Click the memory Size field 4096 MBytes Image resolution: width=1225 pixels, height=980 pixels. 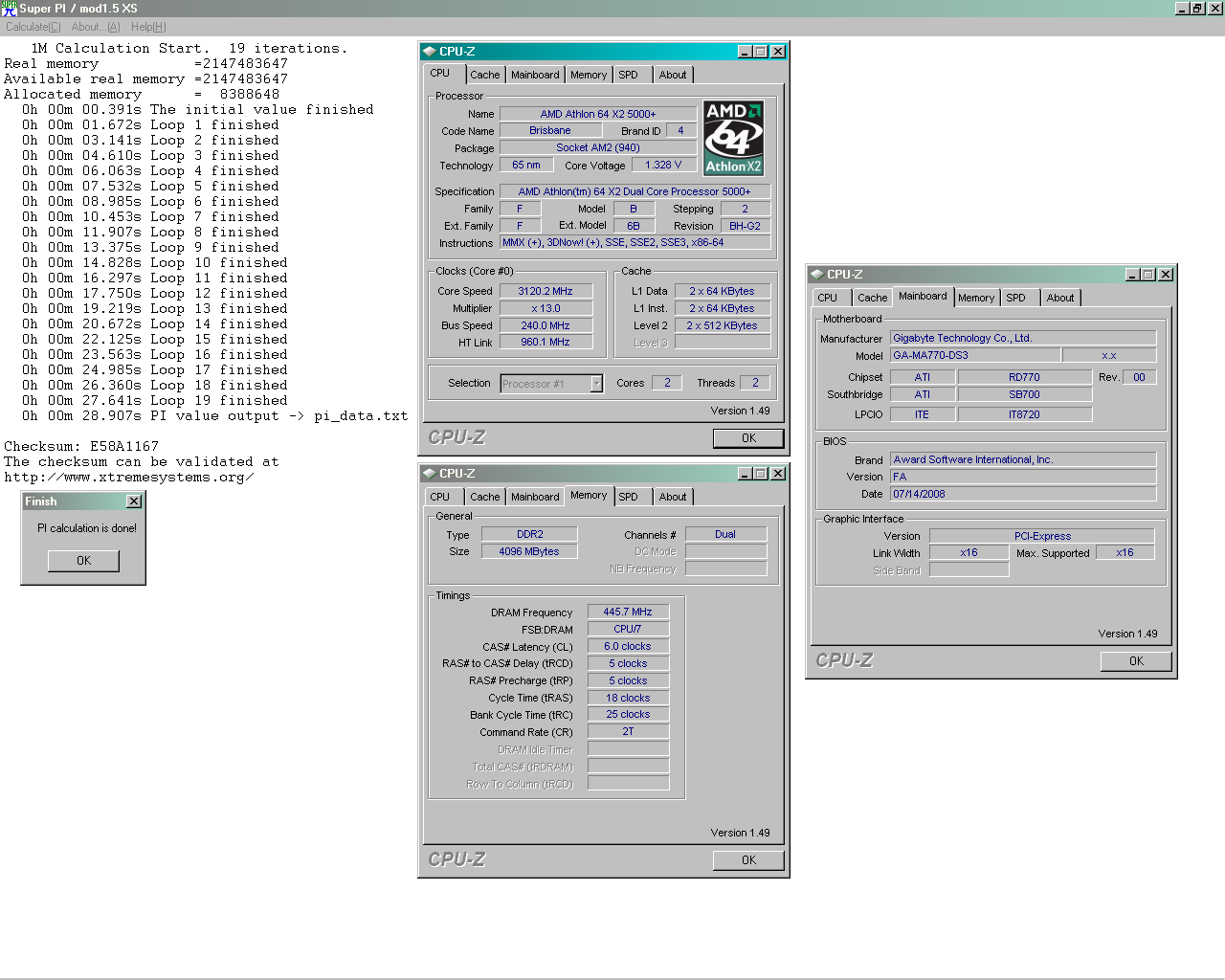529,552
